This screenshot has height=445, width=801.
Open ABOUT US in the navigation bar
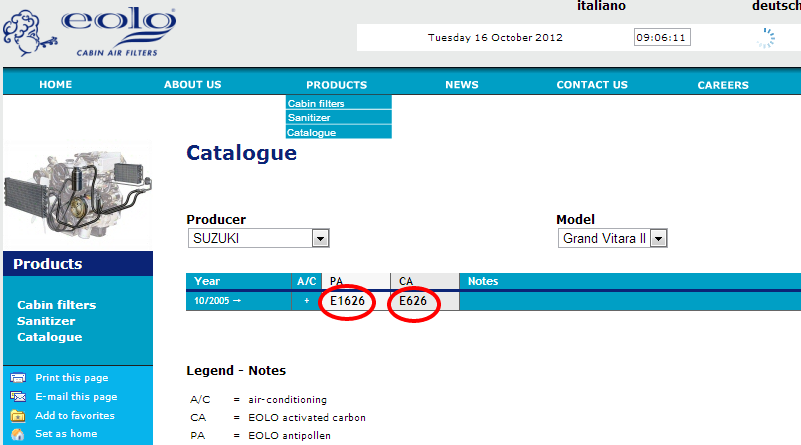192,85
